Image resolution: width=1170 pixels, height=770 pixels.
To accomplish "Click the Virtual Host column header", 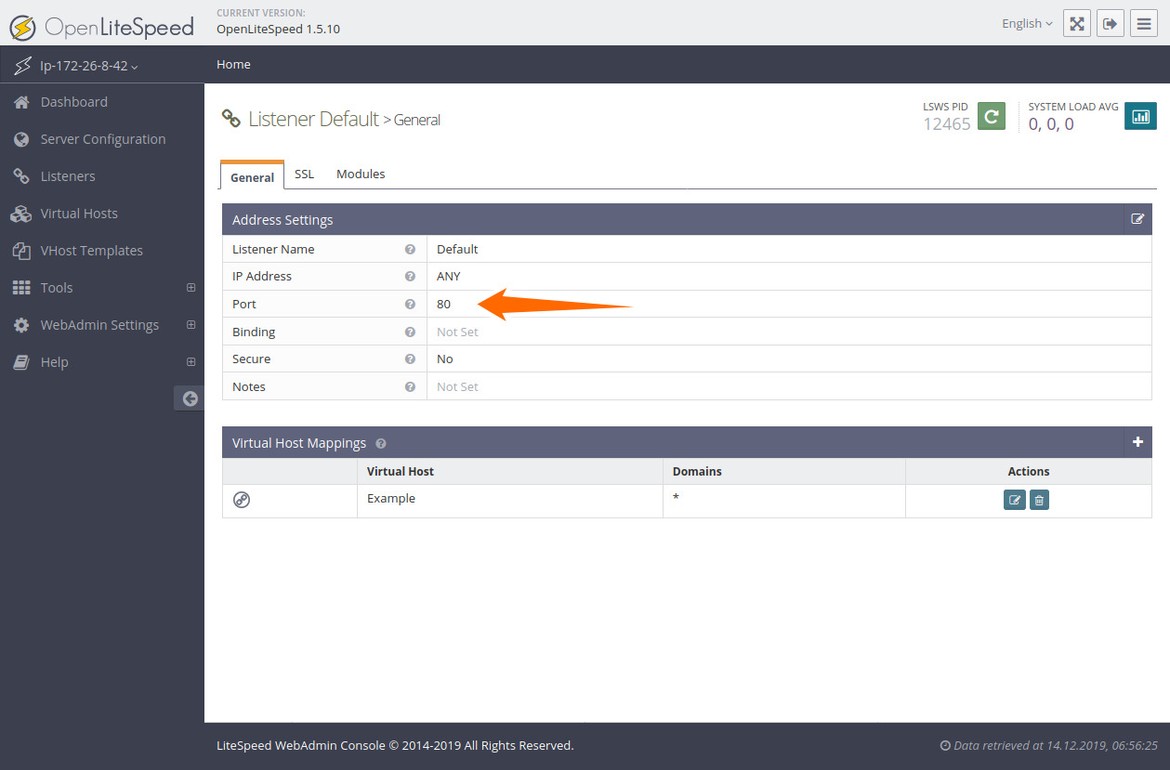I will click(400, 472).
